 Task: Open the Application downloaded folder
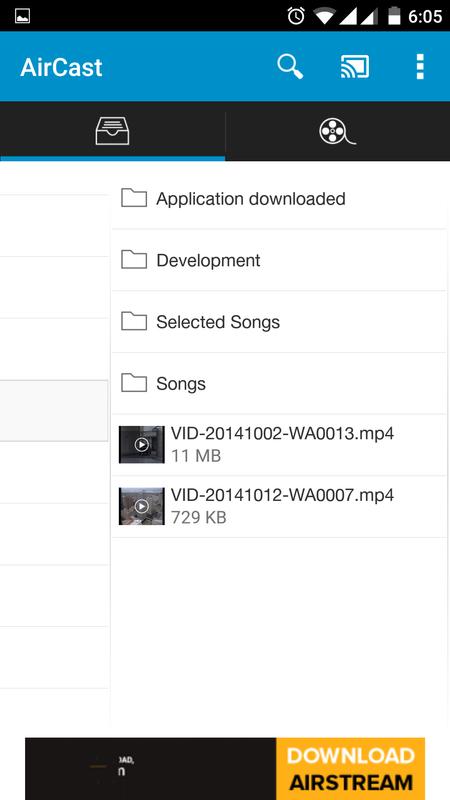279,198
